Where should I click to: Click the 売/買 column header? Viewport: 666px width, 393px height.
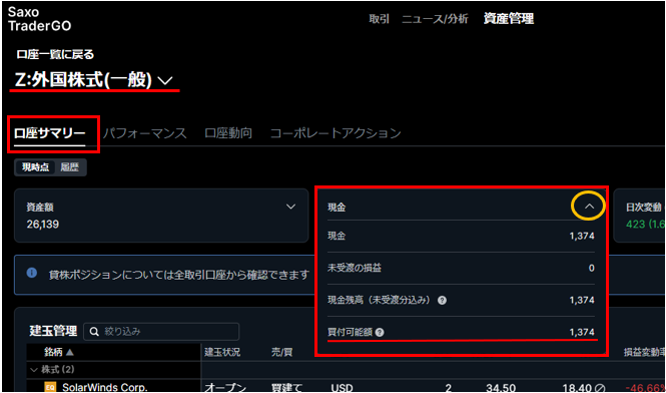(282, 352)
